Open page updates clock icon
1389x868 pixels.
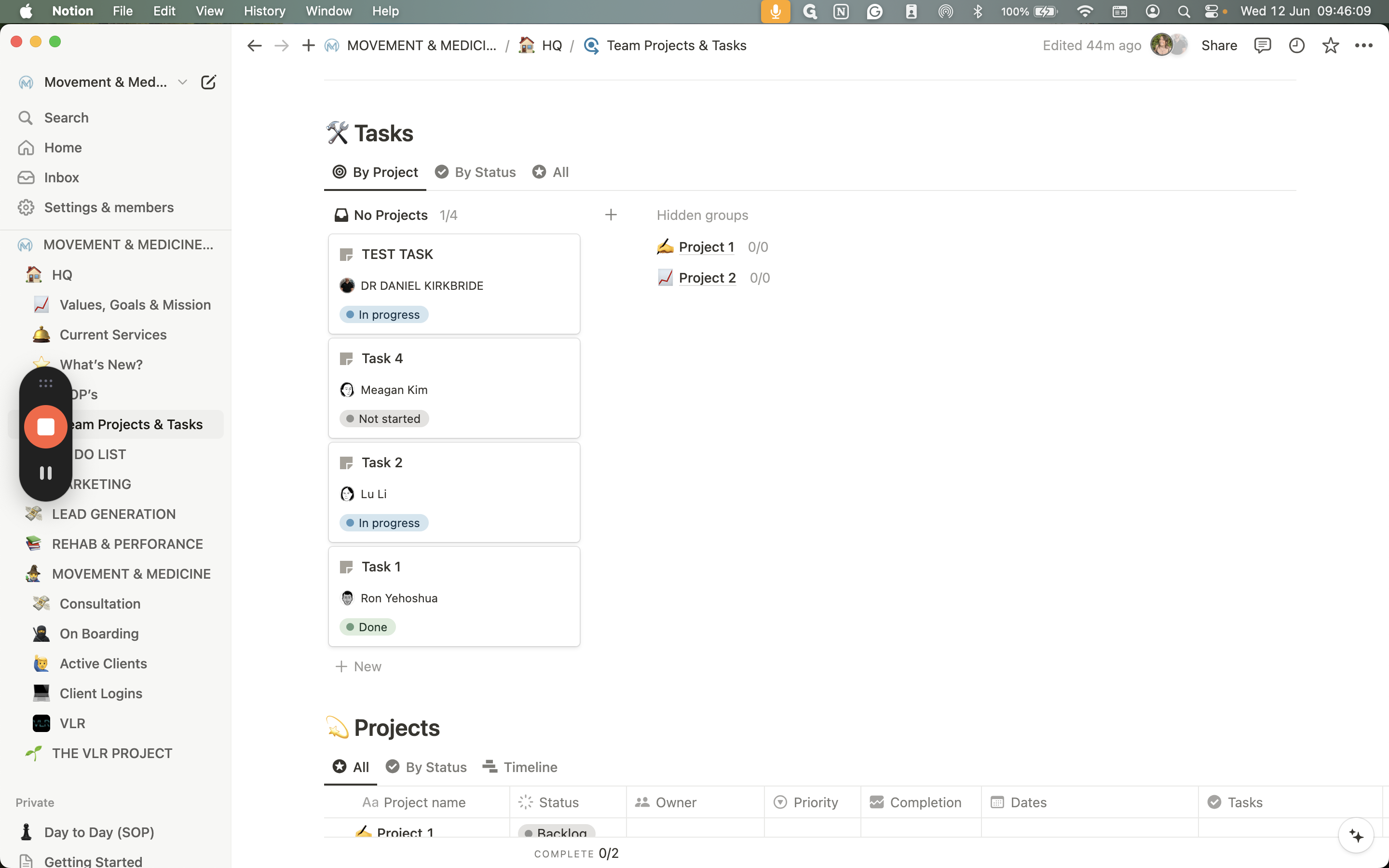click(x=1296, y=45)
